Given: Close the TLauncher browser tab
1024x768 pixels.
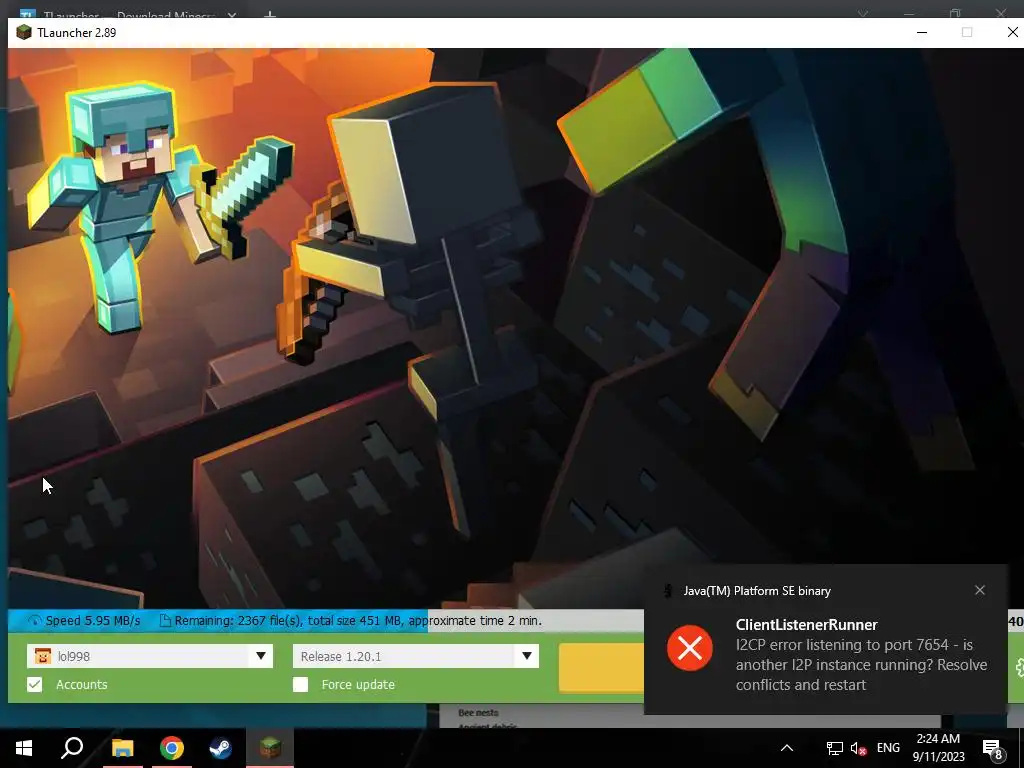Looking at the screenshot, I should tap(232, 14).
